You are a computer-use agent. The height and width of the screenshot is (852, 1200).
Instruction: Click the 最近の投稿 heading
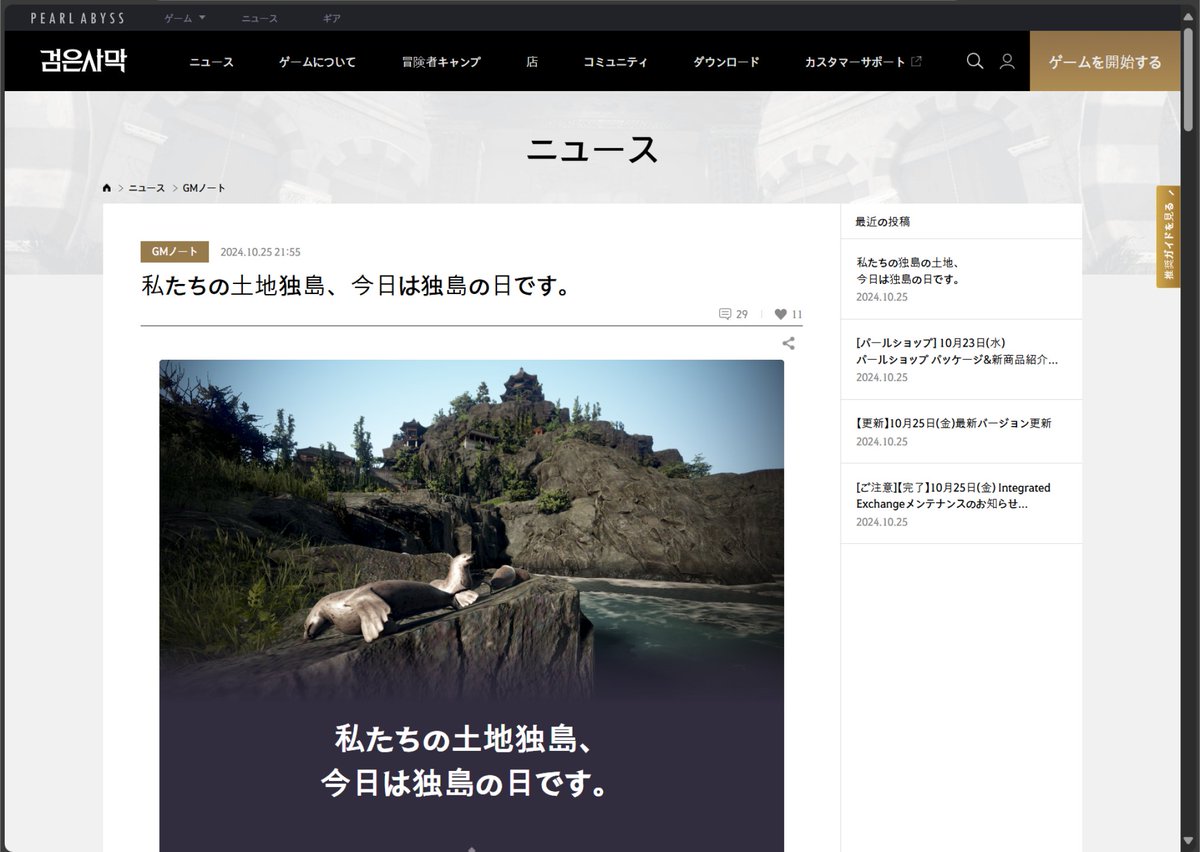point(883,221)
